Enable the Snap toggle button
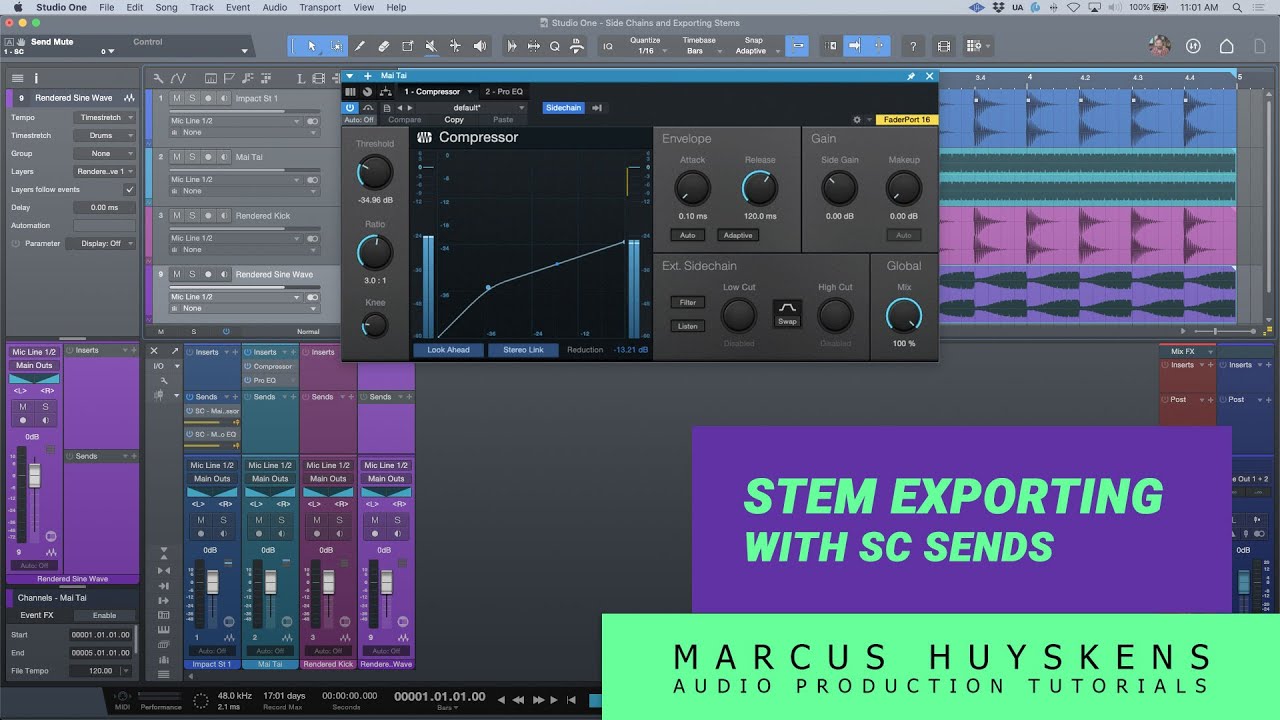Viewport: 1280px width, 720px height. click(x=798, y=46)
